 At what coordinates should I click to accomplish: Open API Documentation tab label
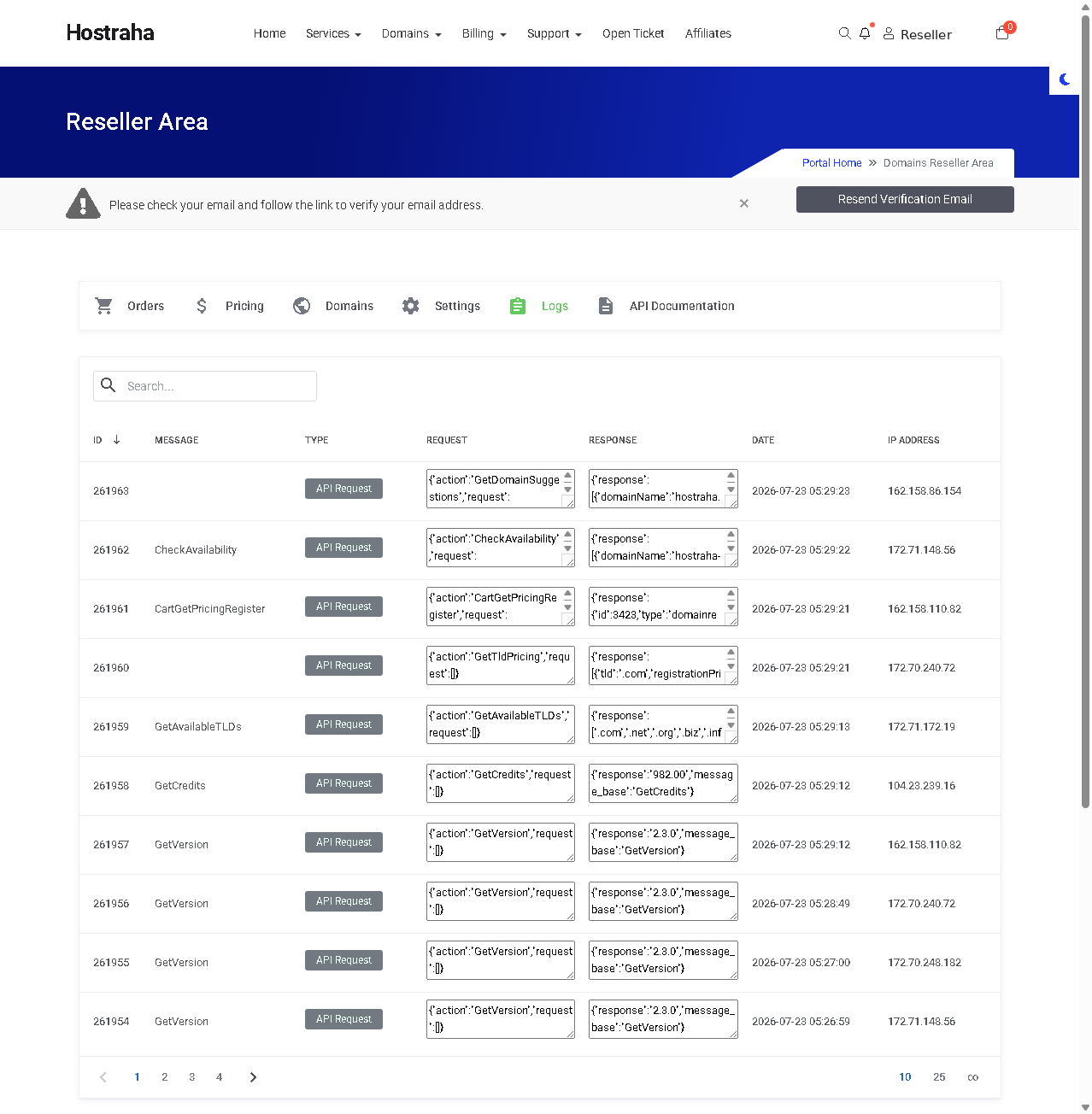coord(682,306)
